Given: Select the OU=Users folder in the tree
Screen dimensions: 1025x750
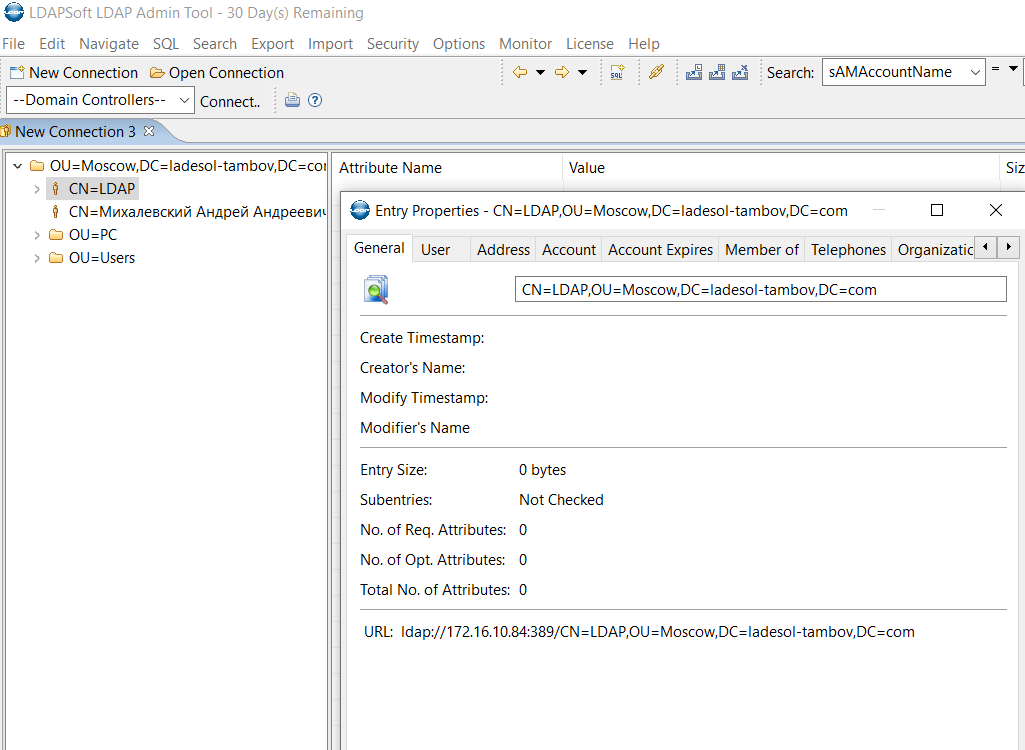Looking at the screenshot, I should point(102,258).
